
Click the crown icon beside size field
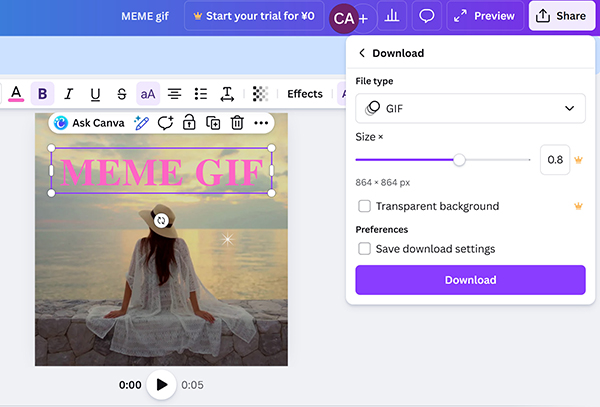tap(578, 160)
